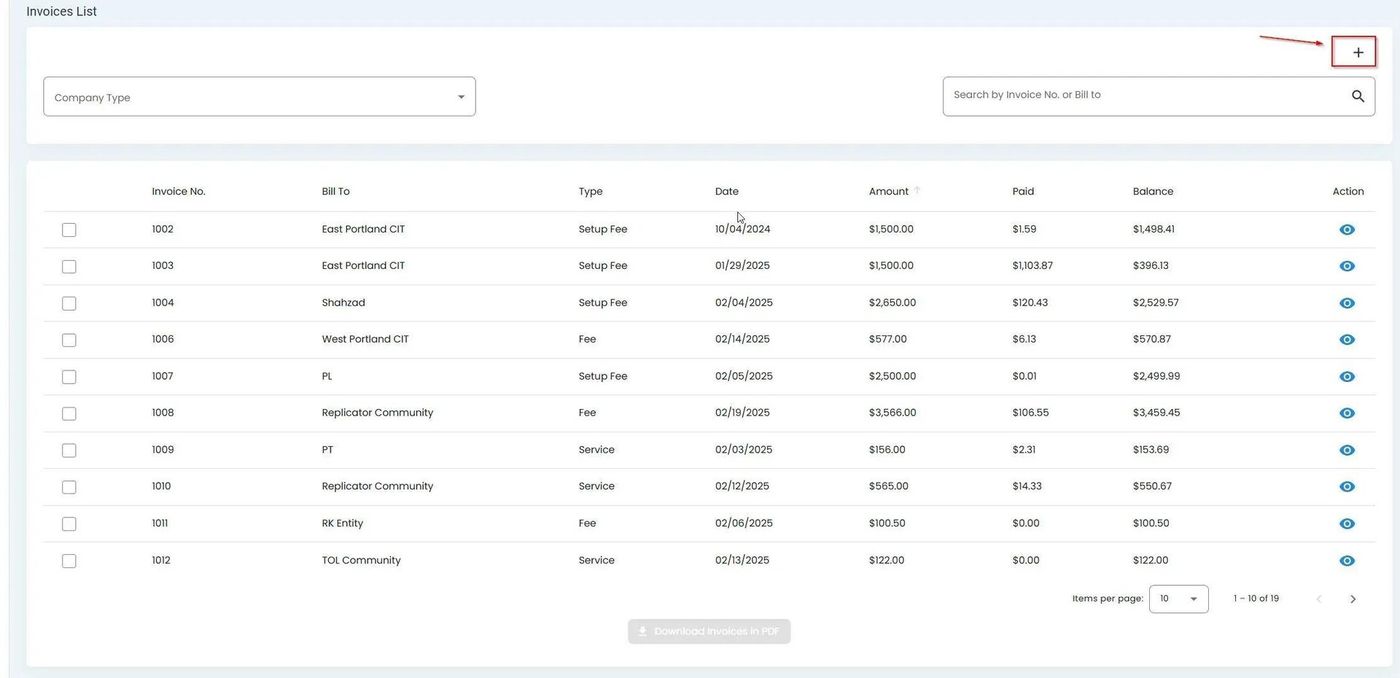Click the Balance column header
The height and width of the screenshot is (678, 1400).
pyautogui.click(x=1152, y=191)
